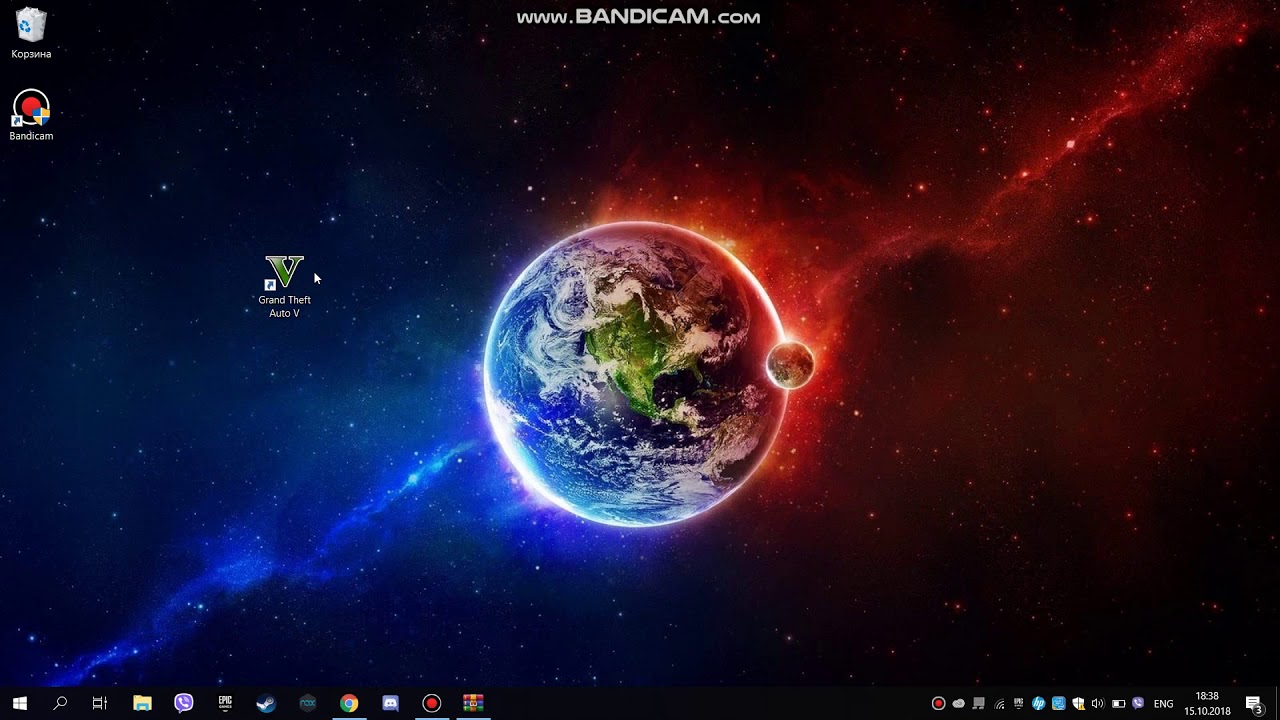
Task: Switch to Bandicam in the taskbar
Action: (x=432, y=703)
